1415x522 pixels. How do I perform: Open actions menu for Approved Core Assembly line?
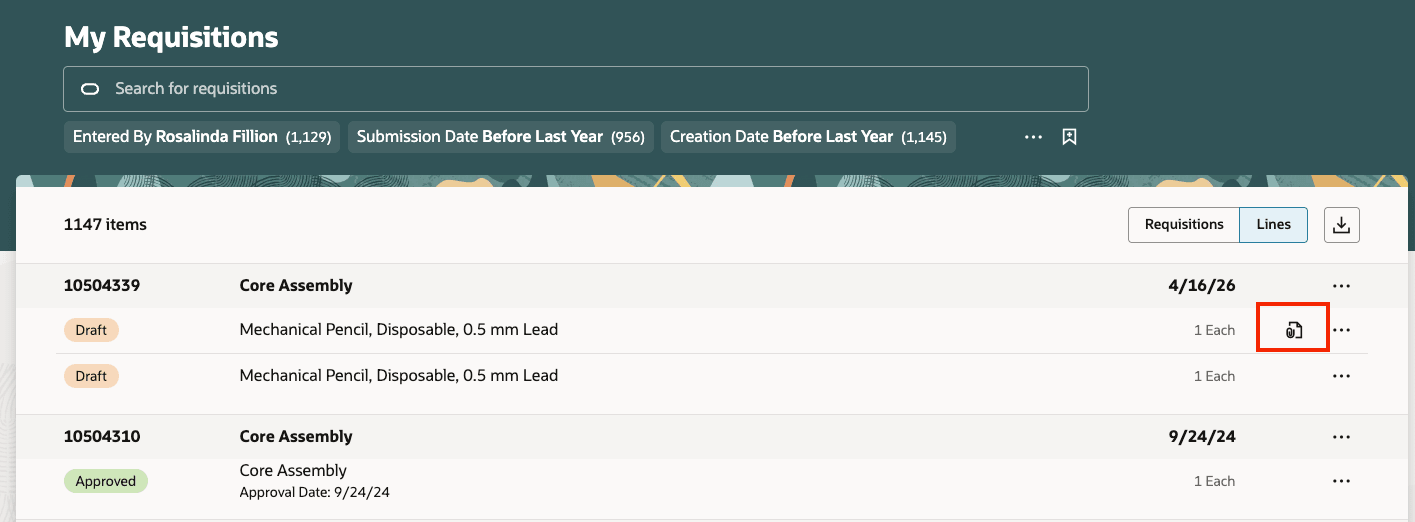coord(1342,481)
